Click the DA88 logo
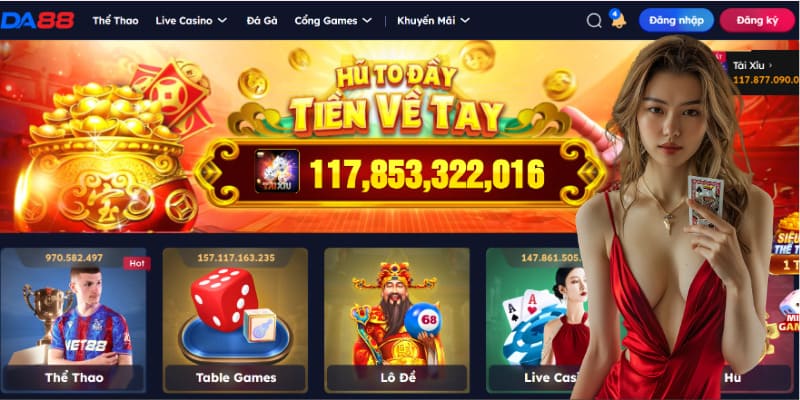 (x=37, y=20)
